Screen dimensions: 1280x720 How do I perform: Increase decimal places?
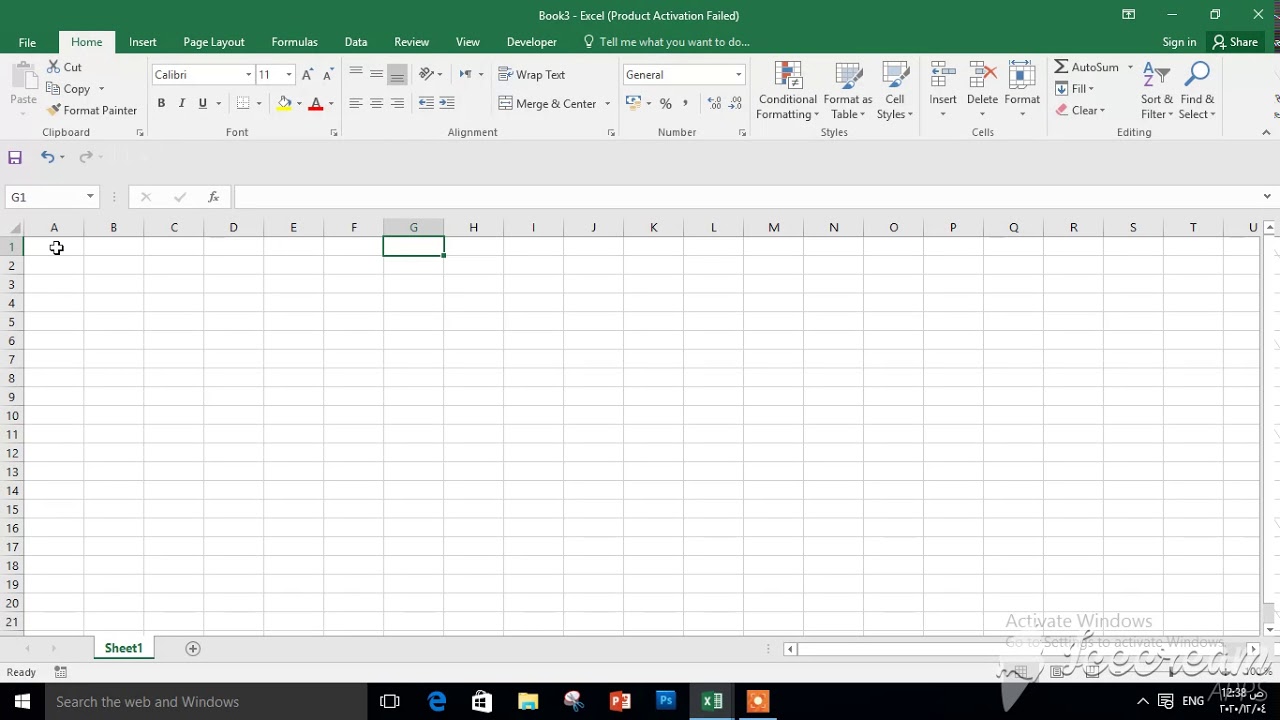coord(714,103)
